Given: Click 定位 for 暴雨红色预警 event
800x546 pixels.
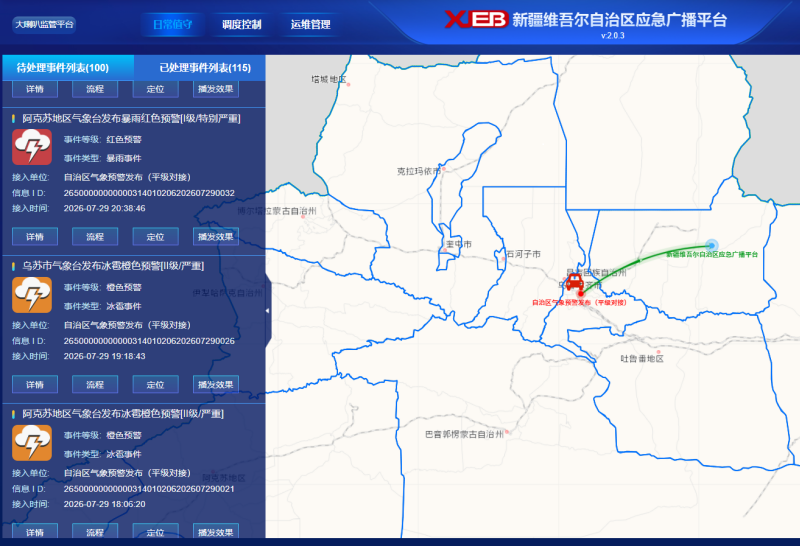Looking at the screenshot, I should (156, 237).
